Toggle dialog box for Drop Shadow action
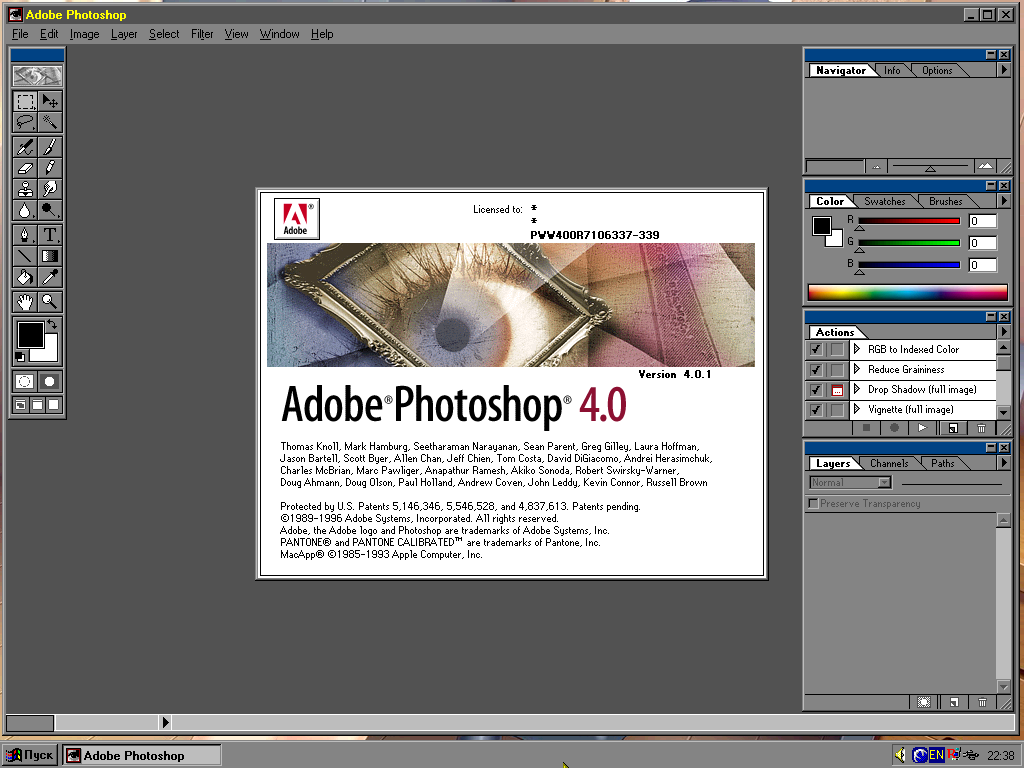The height and width of the screenshot is (768, 1024). tap(837, 389)
